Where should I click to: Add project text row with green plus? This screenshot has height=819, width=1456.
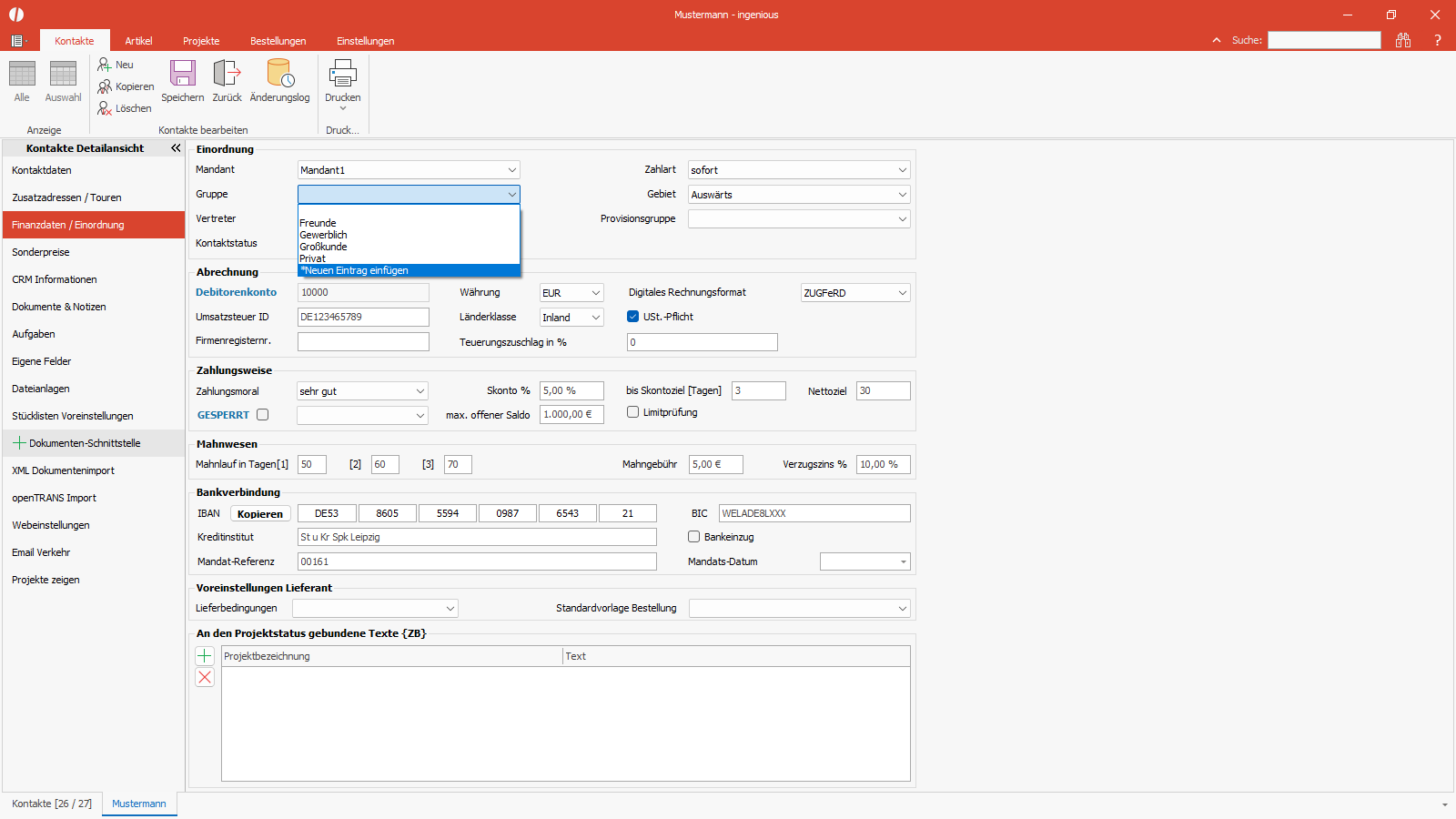(205, 656)
